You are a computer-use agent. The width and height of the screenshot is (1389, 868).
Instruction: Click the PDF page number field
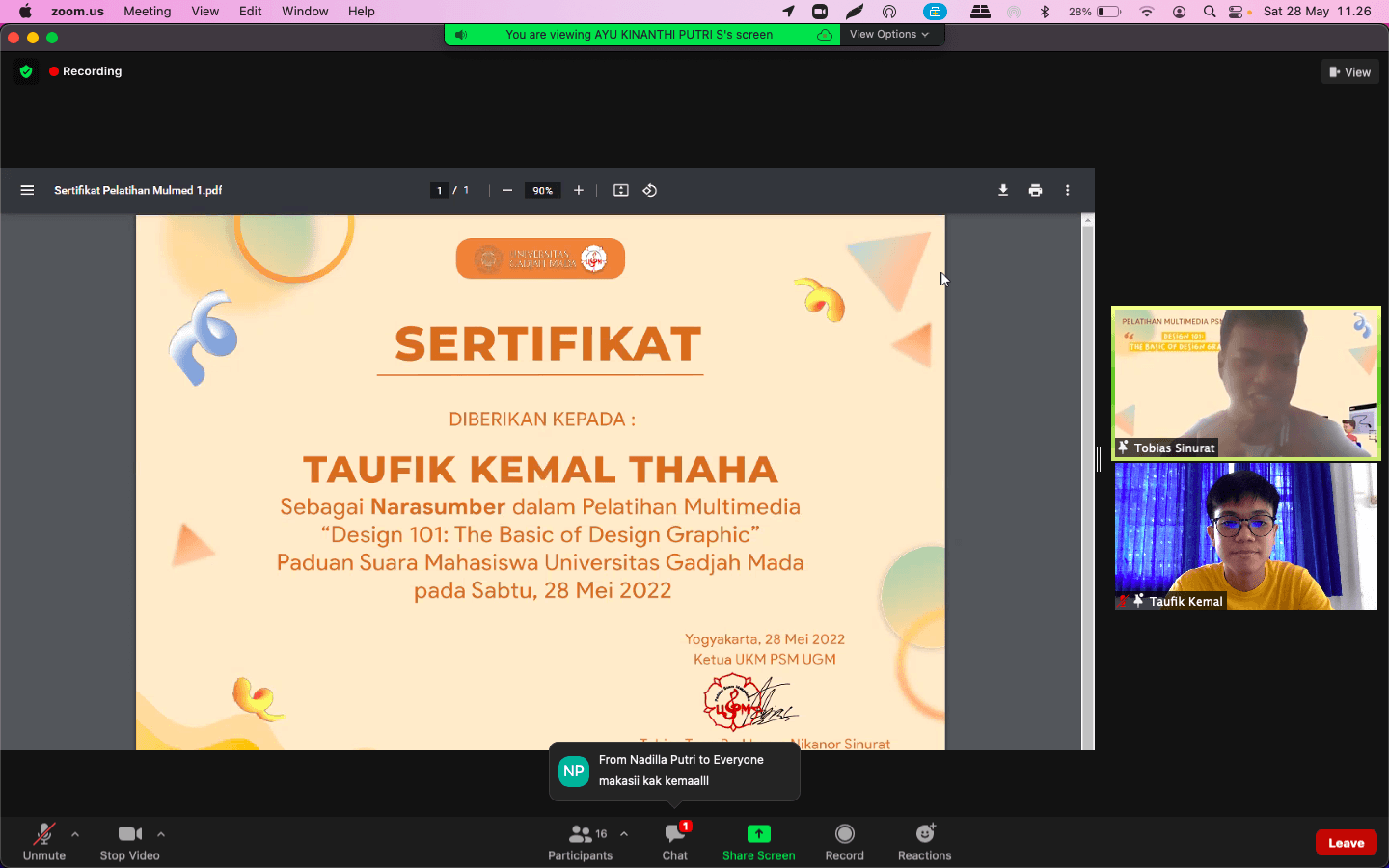tap(439, 190)
